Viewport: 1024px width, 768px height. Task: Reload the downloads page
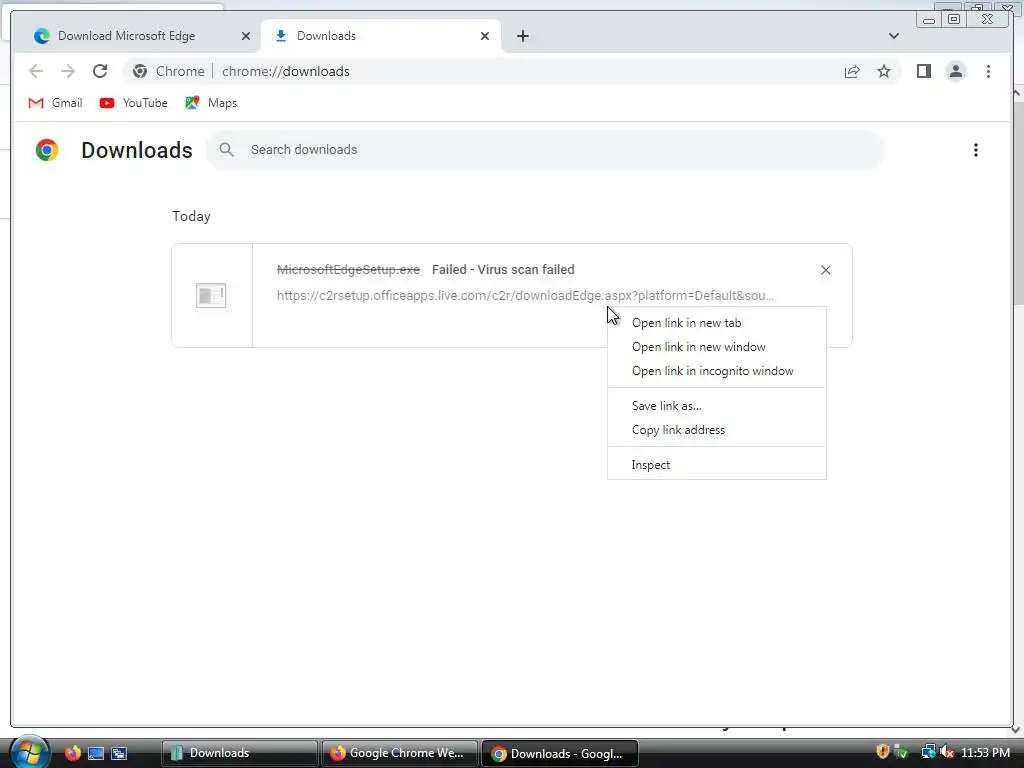click(100, 71)
